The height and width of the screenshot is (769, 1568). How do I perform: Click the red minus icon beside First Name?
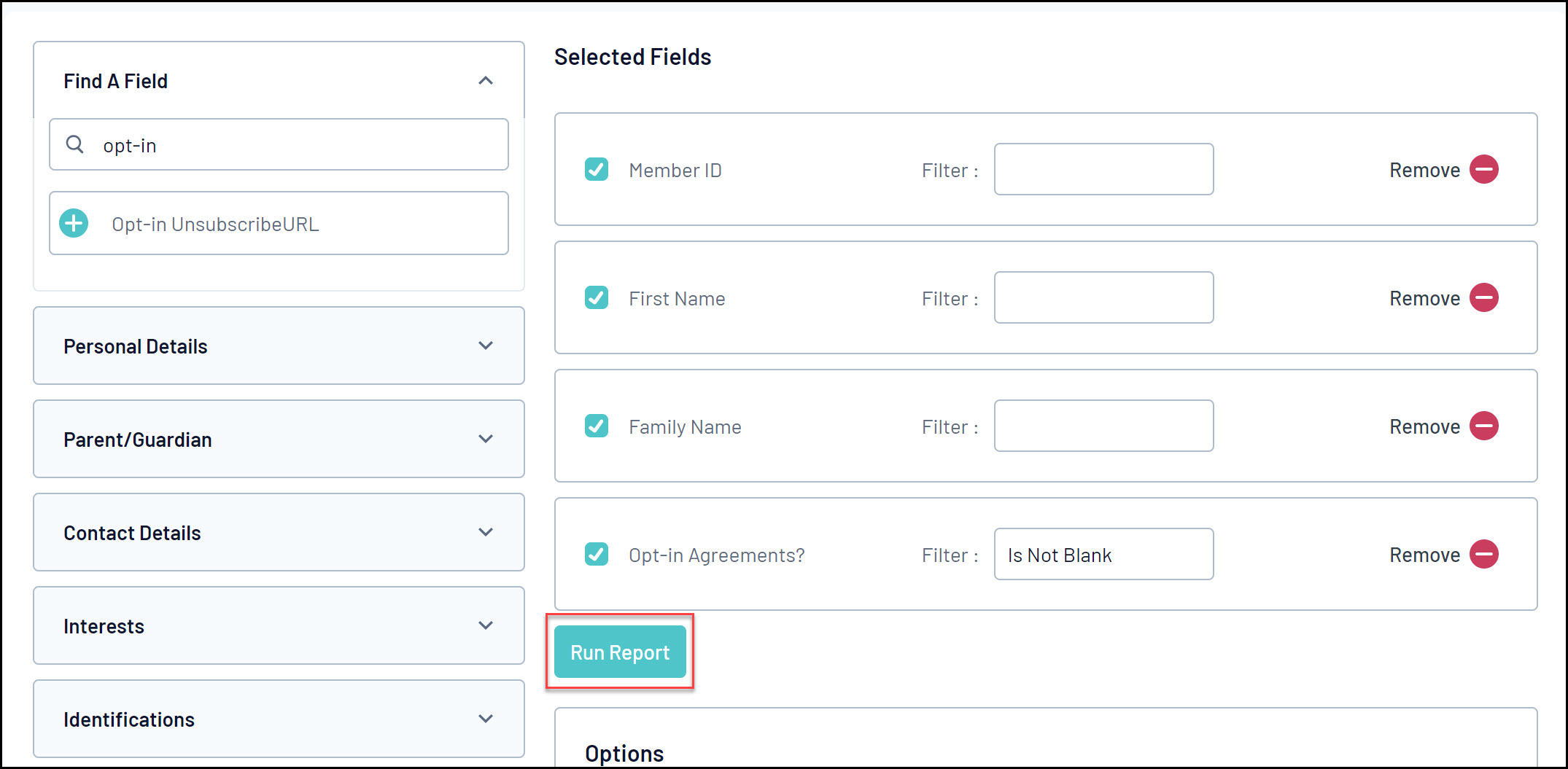(1483, 297)
